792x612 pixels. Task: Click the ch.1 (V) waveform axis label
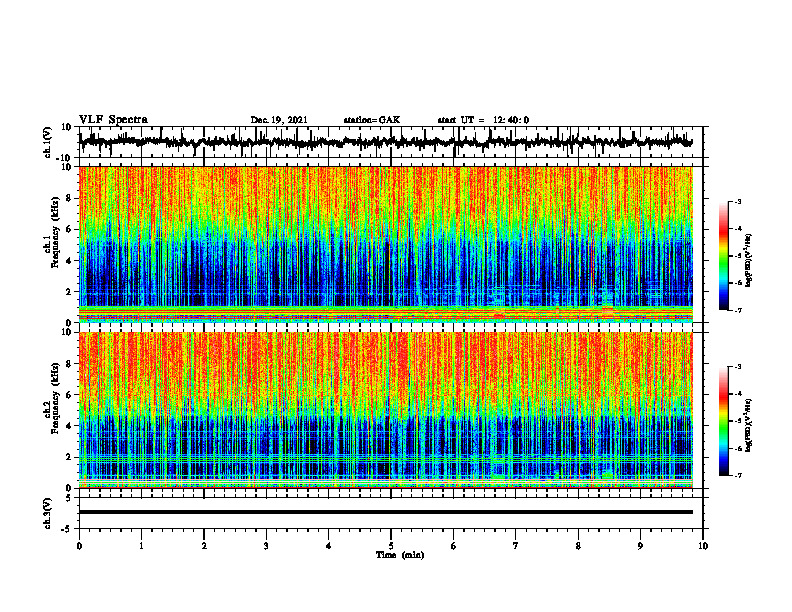tap(48, 142)
